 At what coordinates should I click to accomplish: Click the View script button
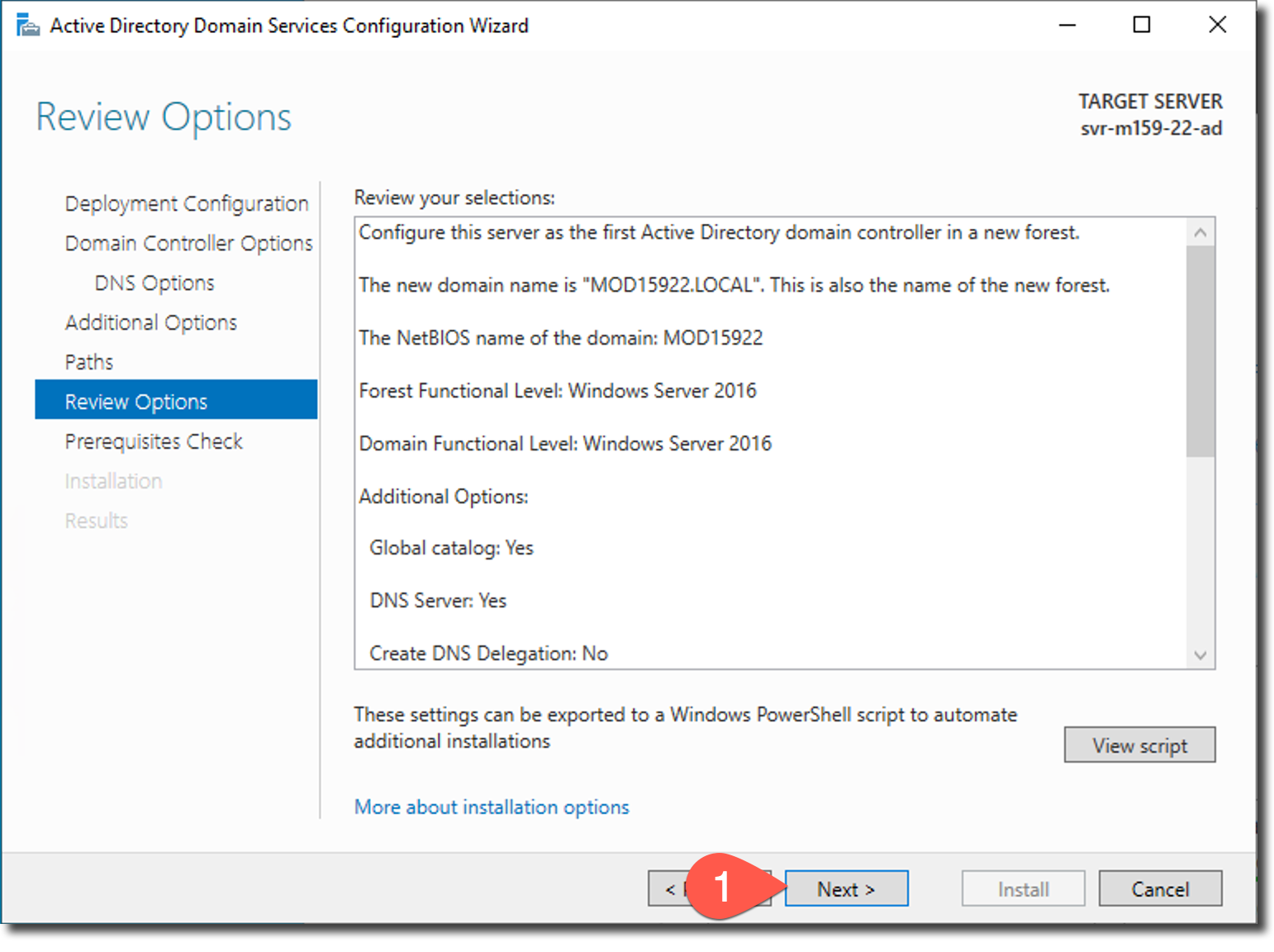pyautogui.click(x=1139, y=745)
